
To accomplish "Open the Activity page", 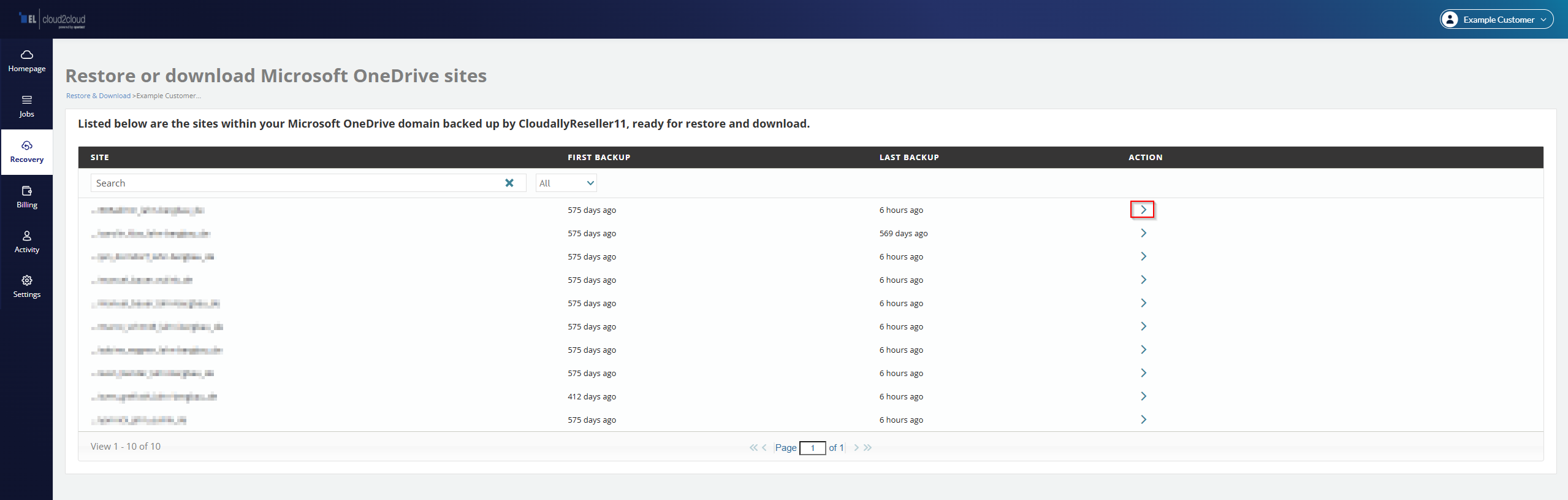I will click(27, 242).
